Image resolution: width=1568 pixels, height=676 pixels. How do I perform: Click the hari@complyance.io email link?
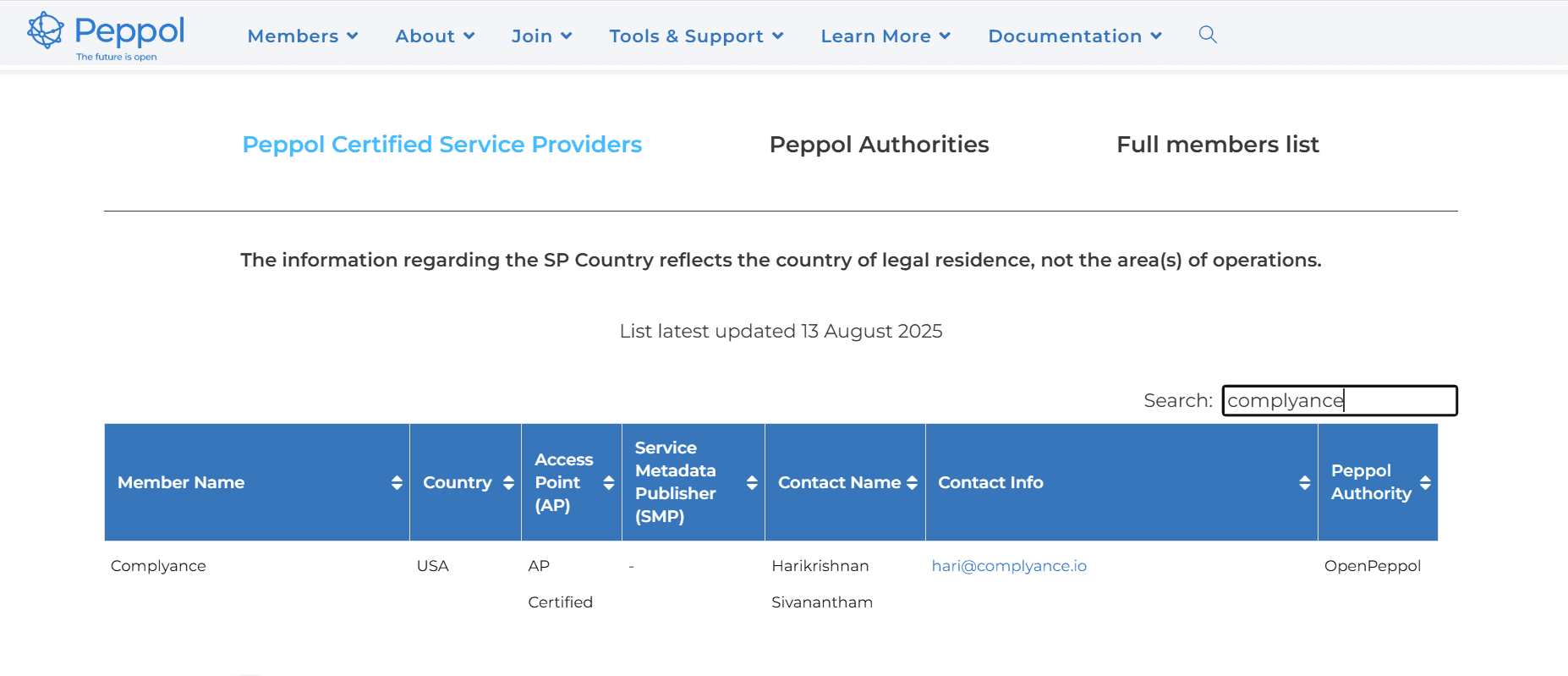[1009, 566]
